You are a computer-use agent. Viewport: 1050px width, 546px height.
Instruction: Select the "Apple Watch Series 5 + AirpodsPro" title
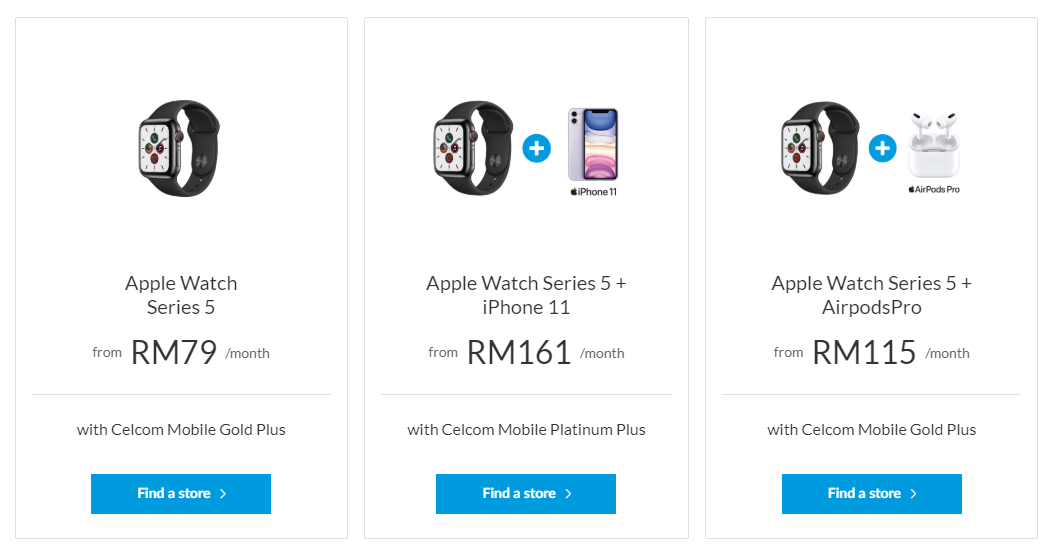[x=871, y=295]
